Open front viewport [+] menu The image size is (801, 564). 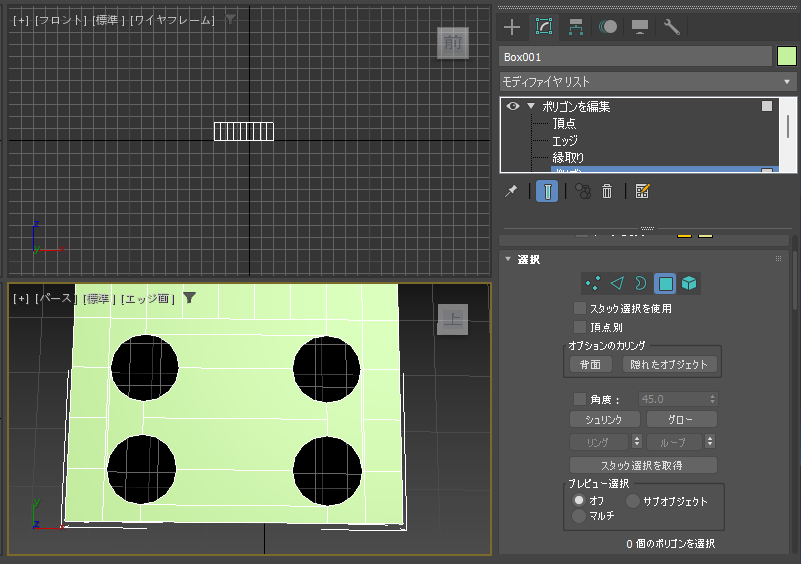[21, 20]
